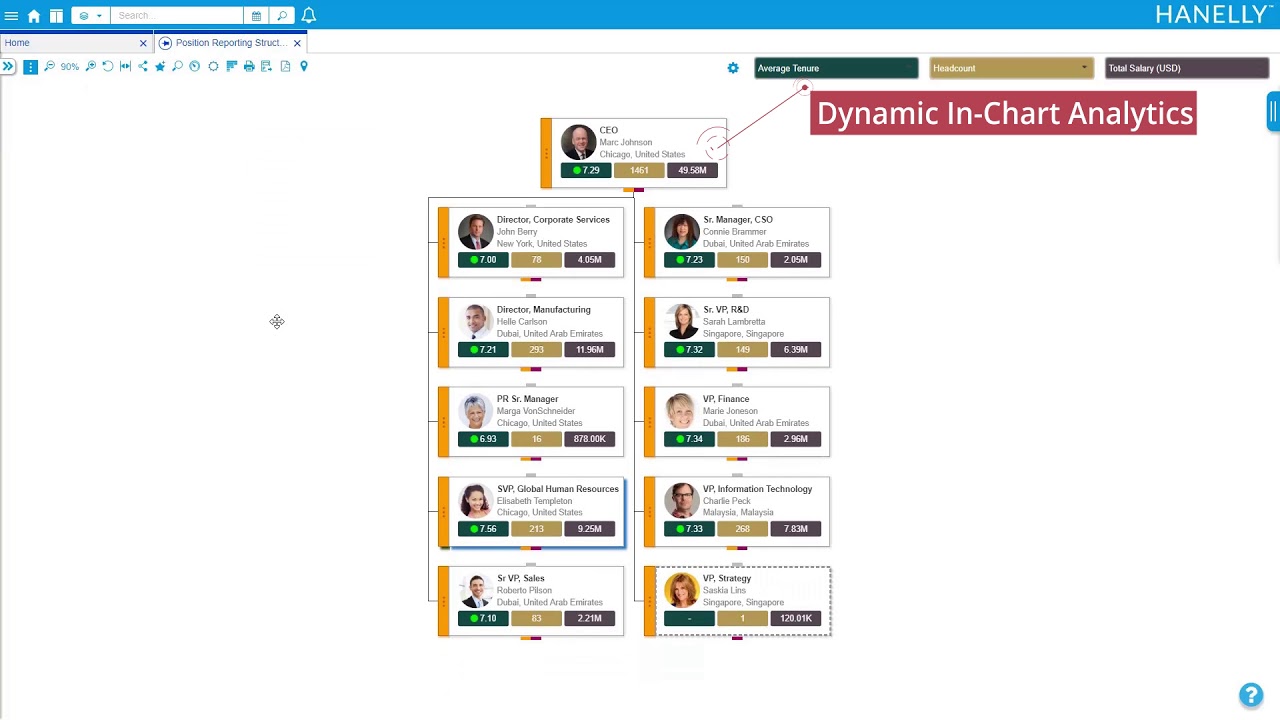Select Director, Manufacturing card title
This screenshot has width=1280, height=720.
coord(544,310)
